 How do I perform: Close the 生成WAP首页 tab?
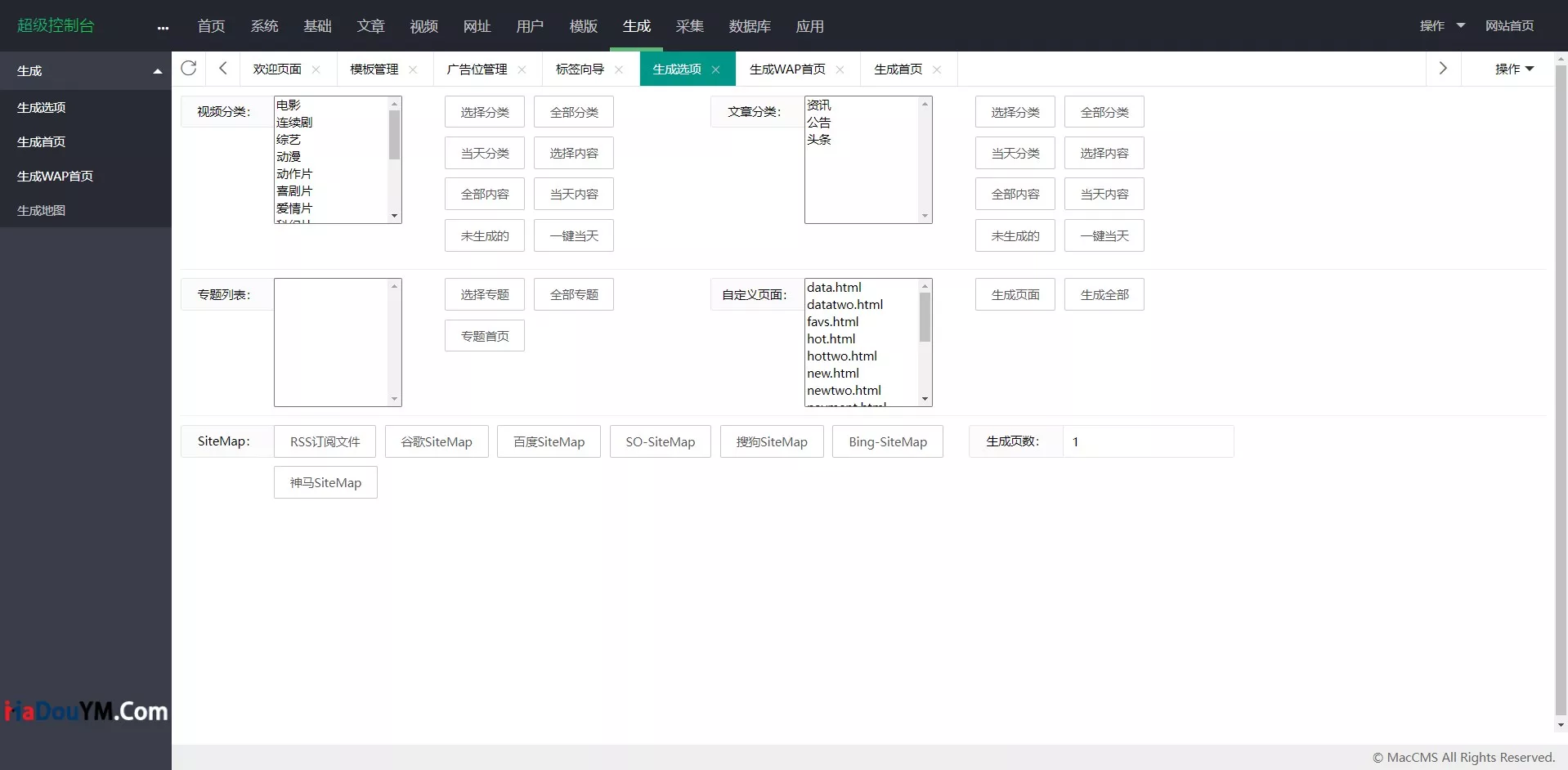tap(840, 69)
